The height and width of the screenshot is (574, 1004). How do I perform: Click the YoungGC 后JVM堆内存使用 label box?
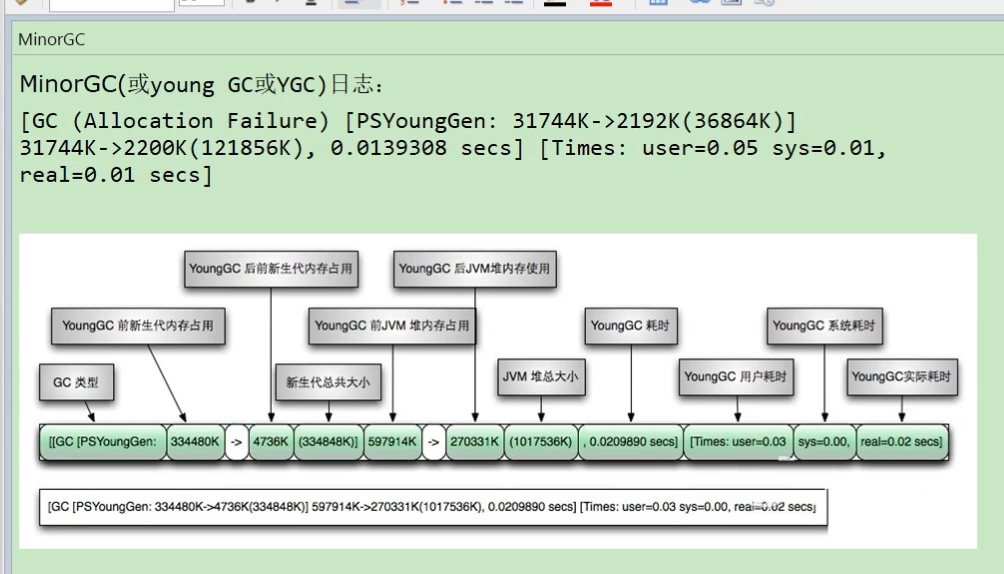click(x=474, y=269)
